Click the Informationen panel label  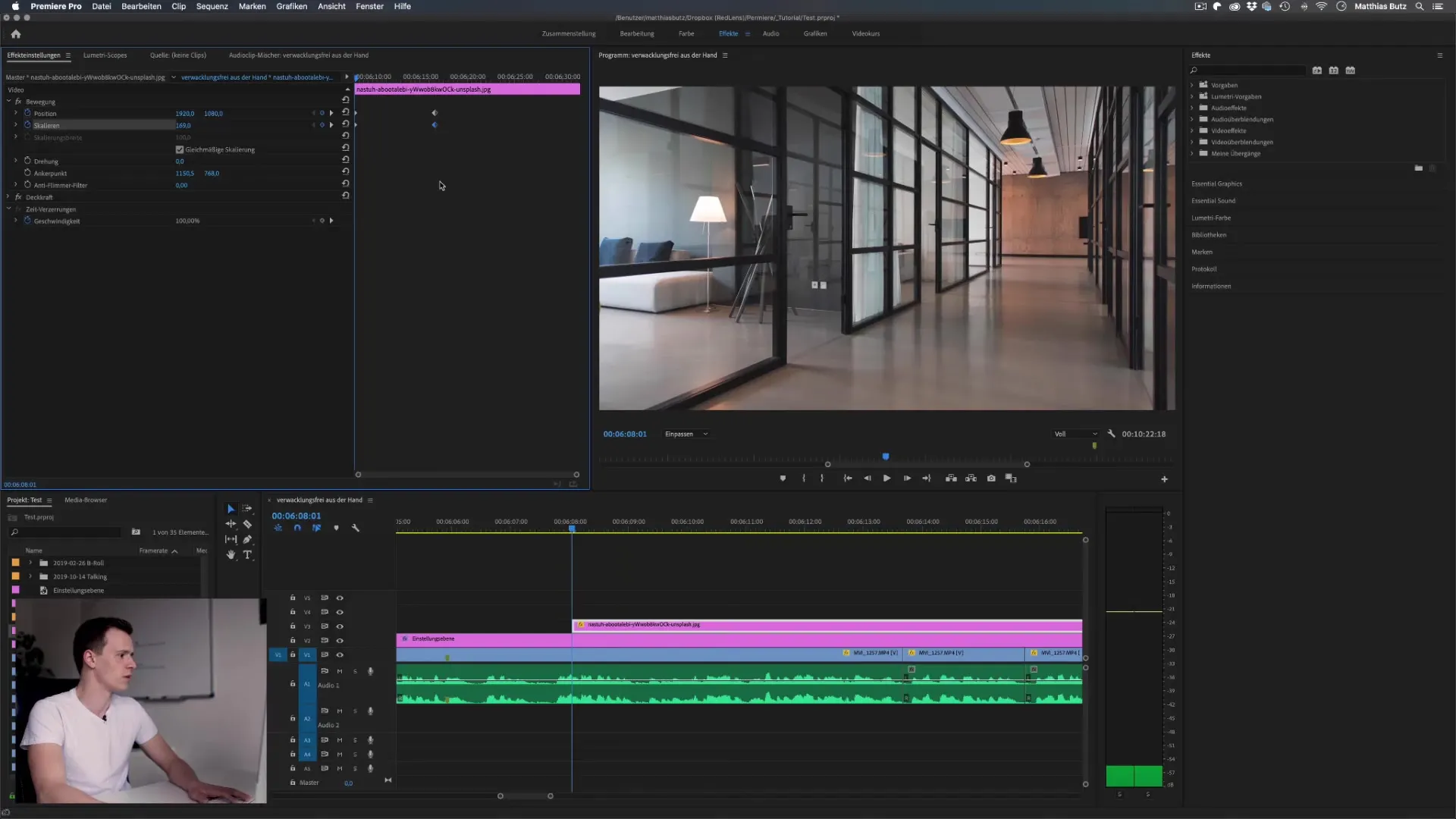1211,286
